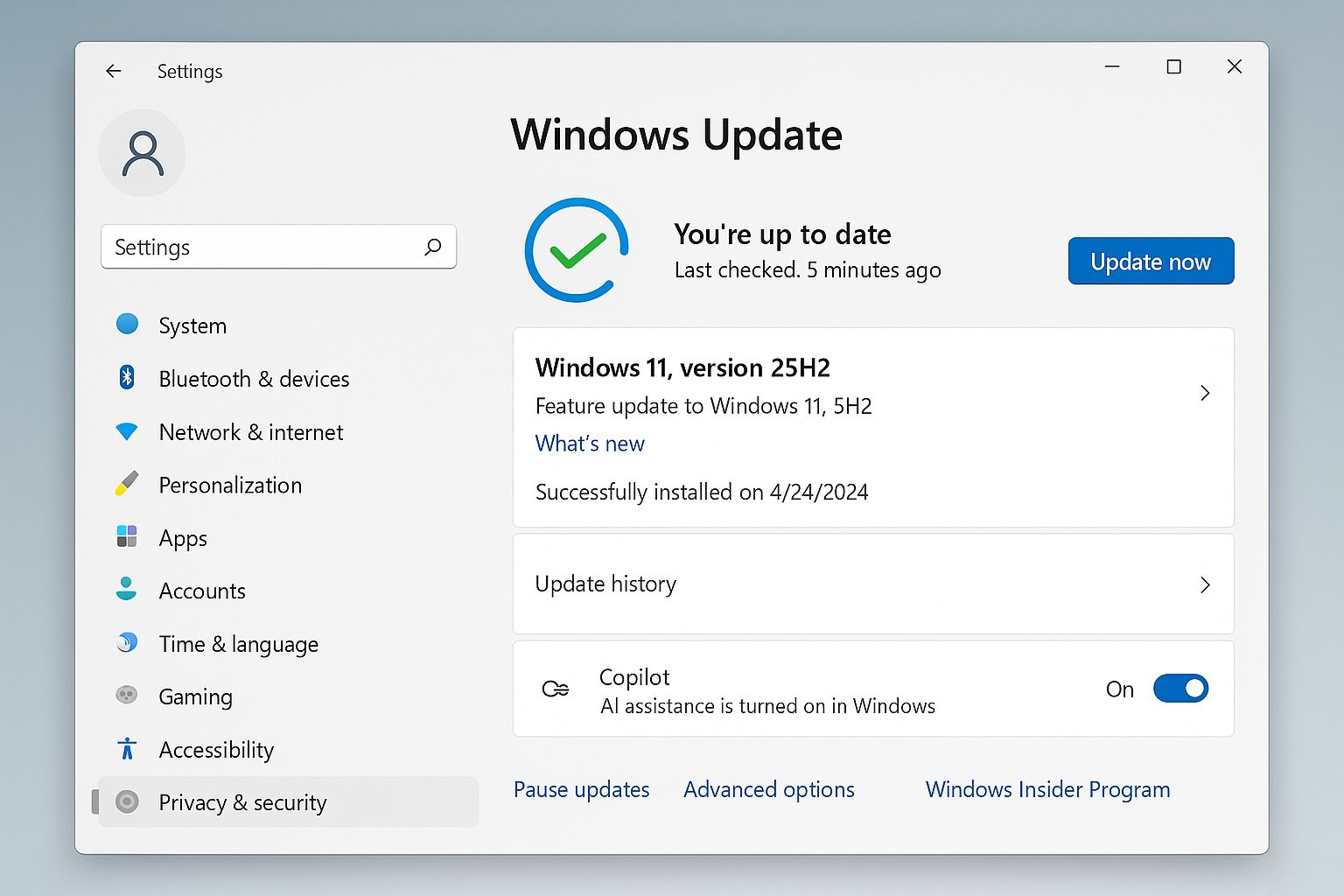Click the Personalization paintbrush icon
This screenshot has height=896, width=1344.
(127, 485)
